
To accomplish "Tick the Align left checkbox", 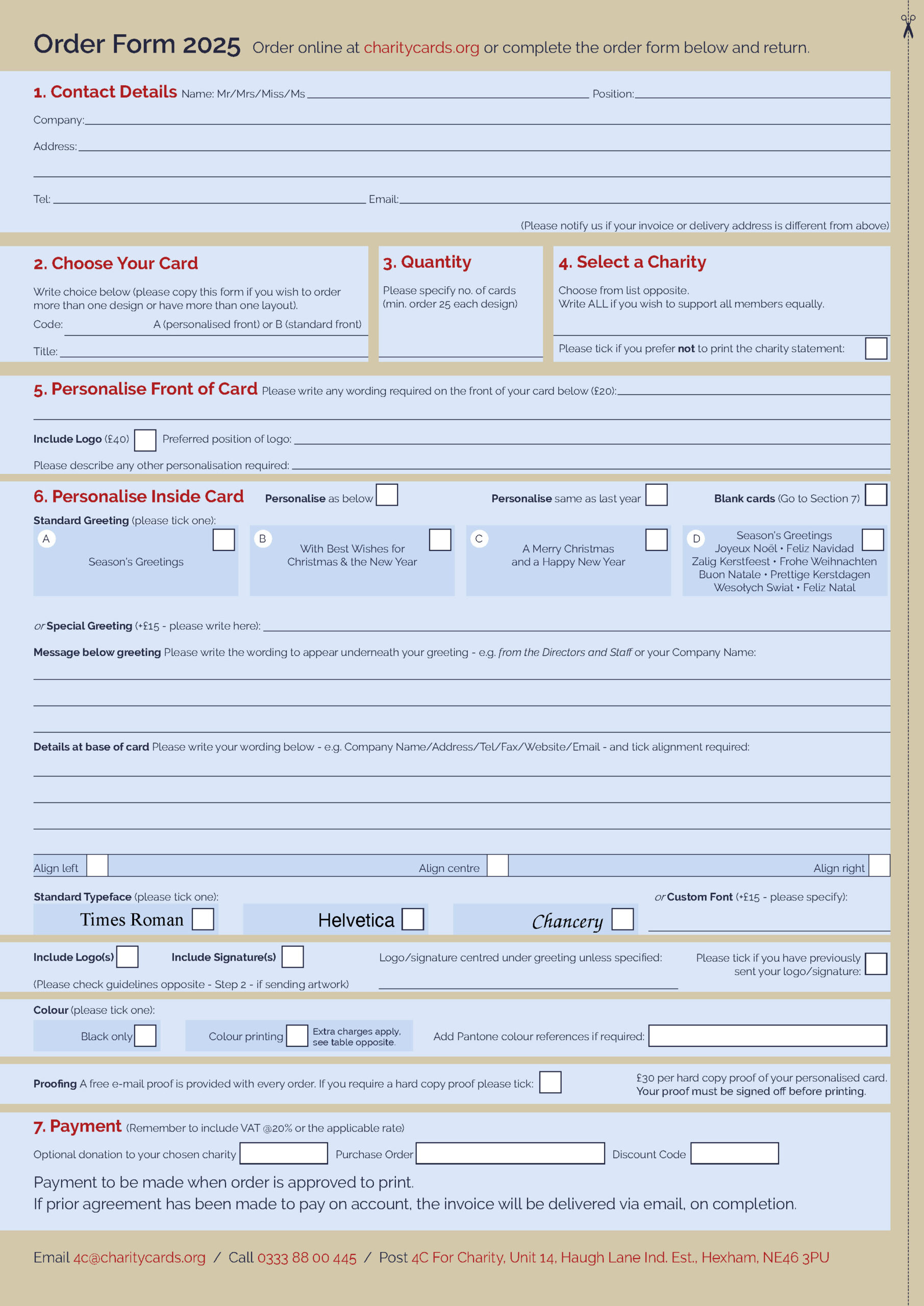I will pyautogui.click(x=97, y=865).
